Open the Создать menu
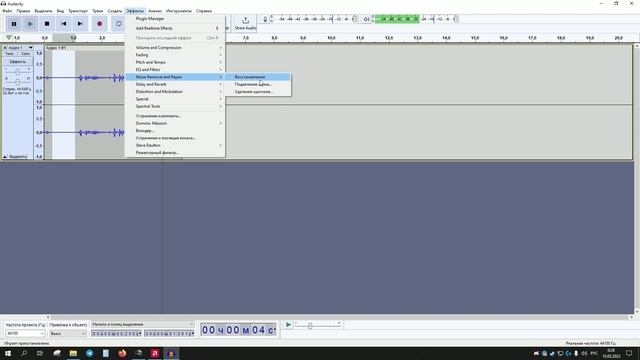 [x=115, y=11]
